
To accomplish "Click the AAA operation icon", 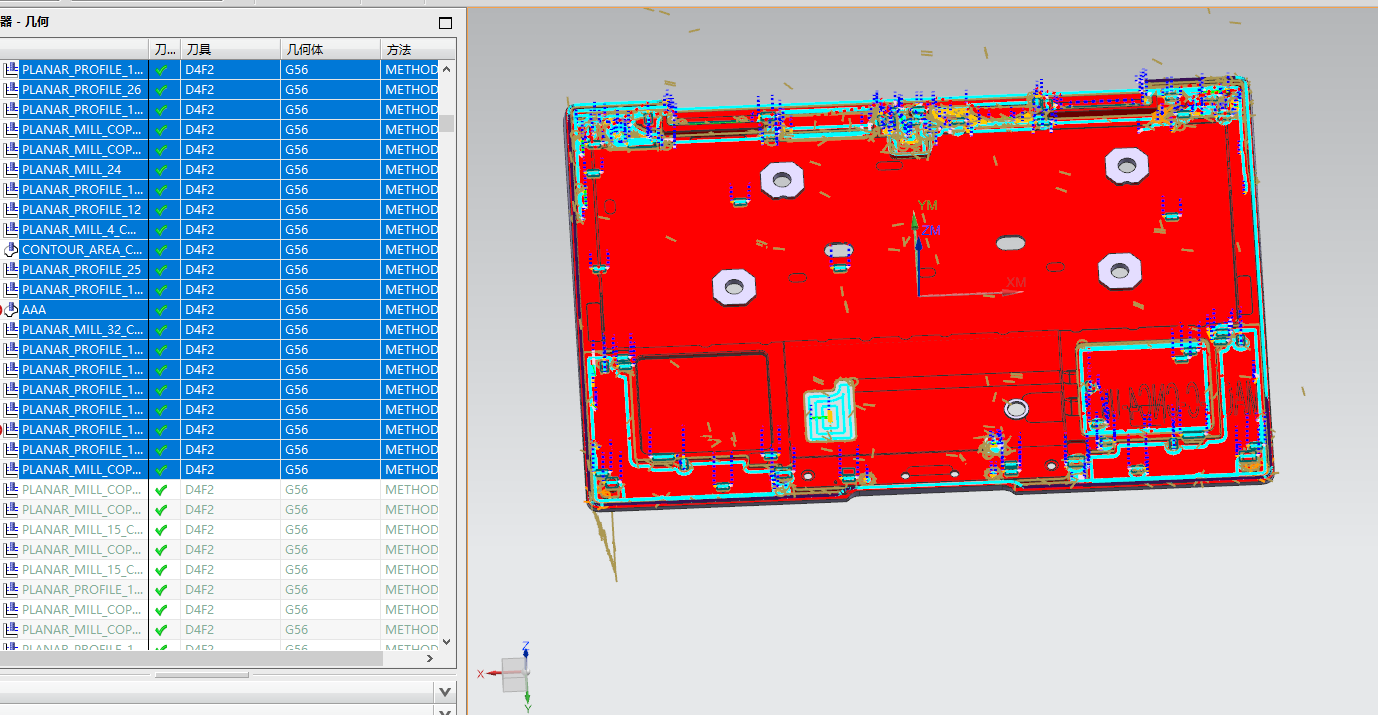I will point(11,310).
